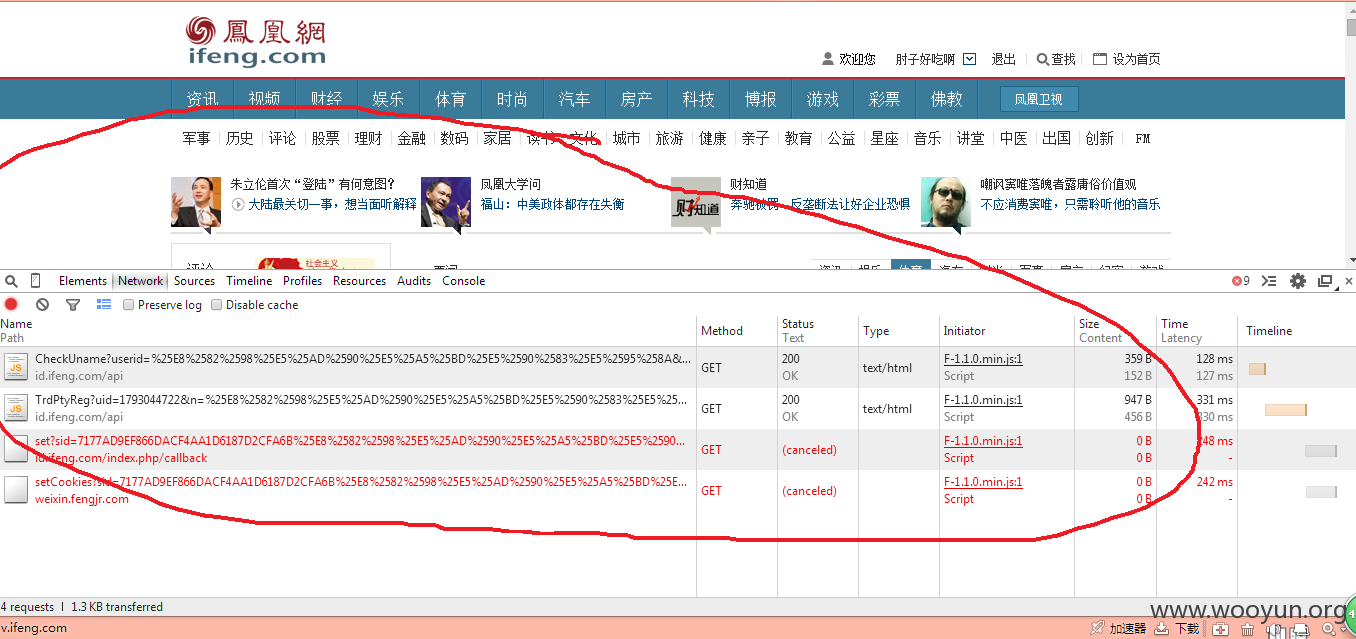Viewport: 1356px width, 639px height.
Task: Open the 科技 navigation item
Action: (698, 99)
